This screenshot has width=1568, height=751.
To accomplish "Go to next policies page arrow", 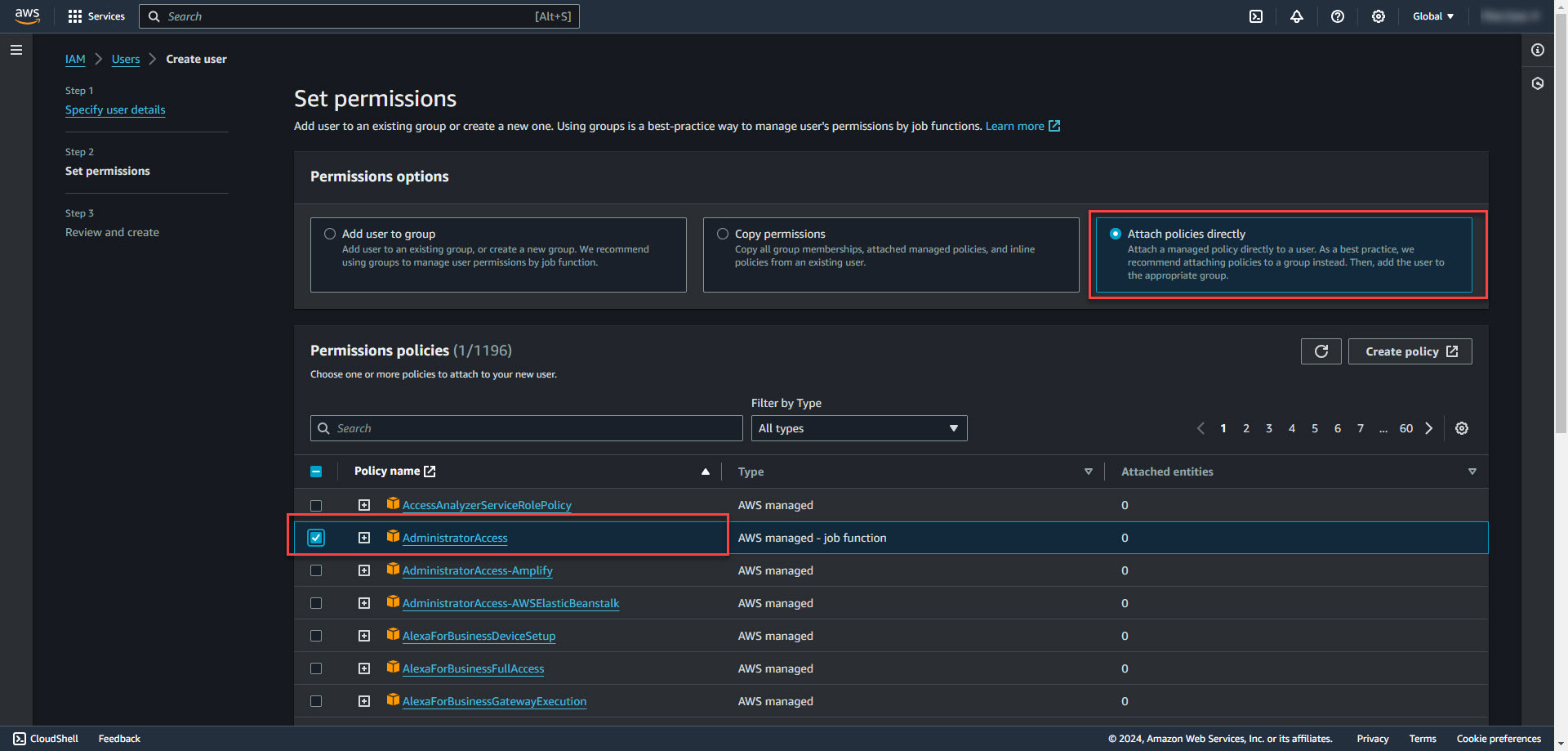I will point(1429,428).
